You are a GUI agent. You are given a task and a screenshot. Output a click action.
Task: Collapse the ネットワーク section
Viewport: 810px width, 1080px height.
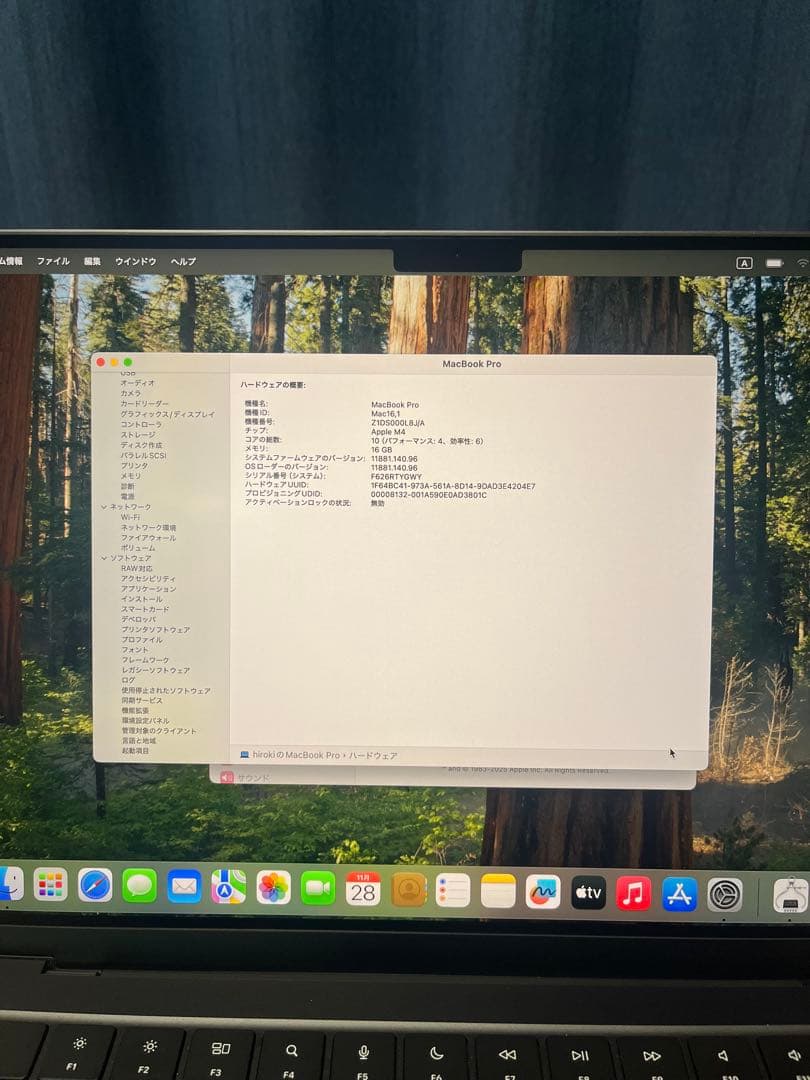104,507
